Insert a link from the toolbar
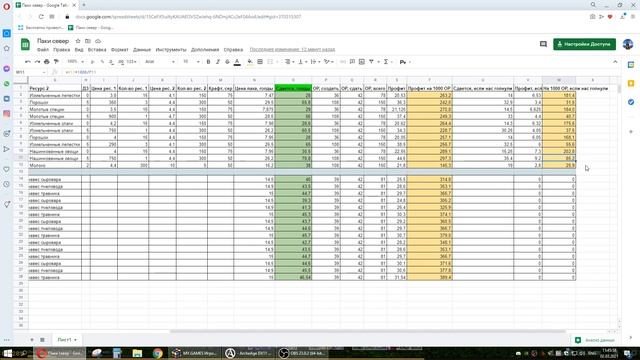 (x=343, y=62)
